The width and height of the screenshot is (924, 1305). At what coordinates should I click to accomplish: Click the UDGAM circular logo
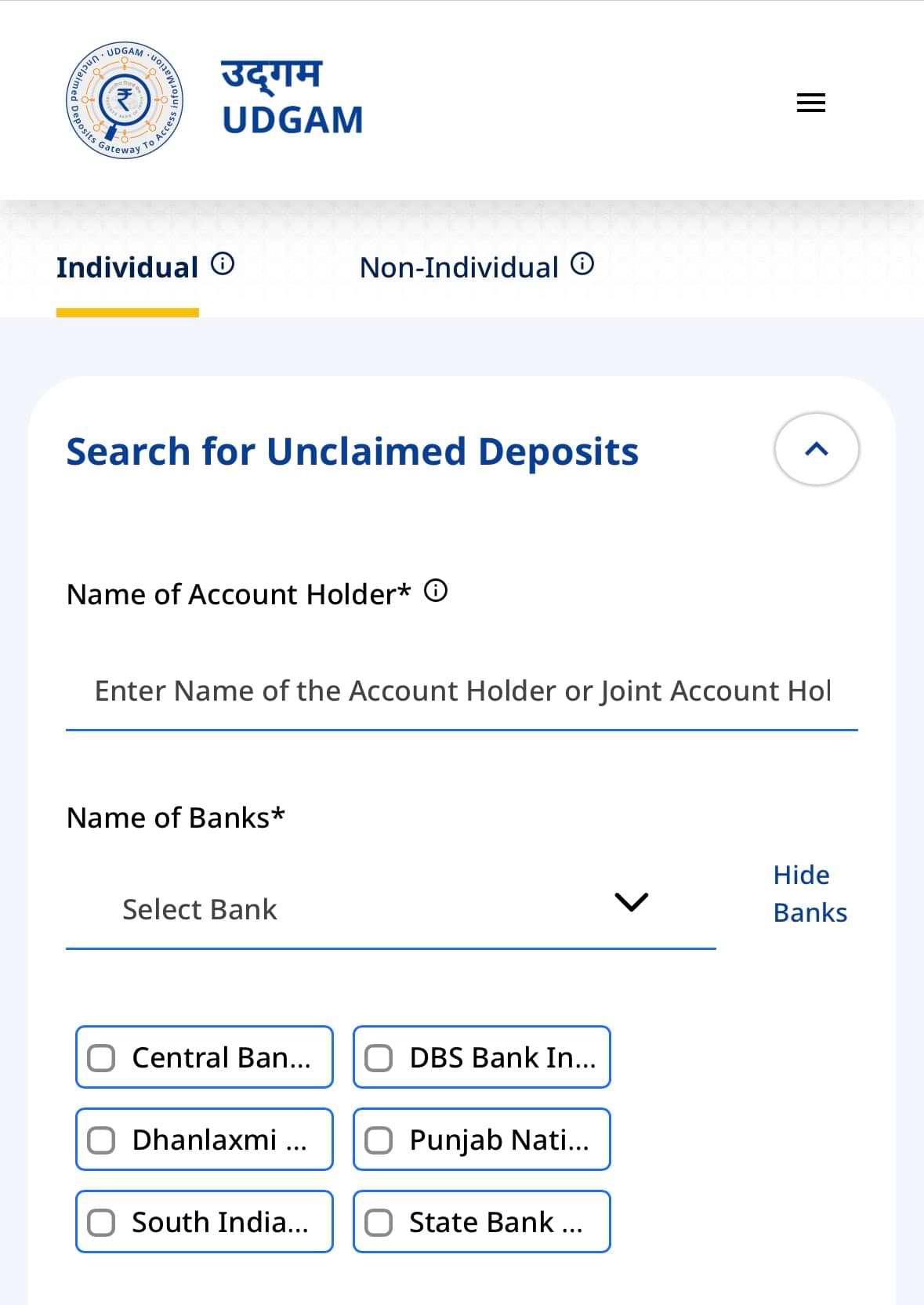[125, 100]
